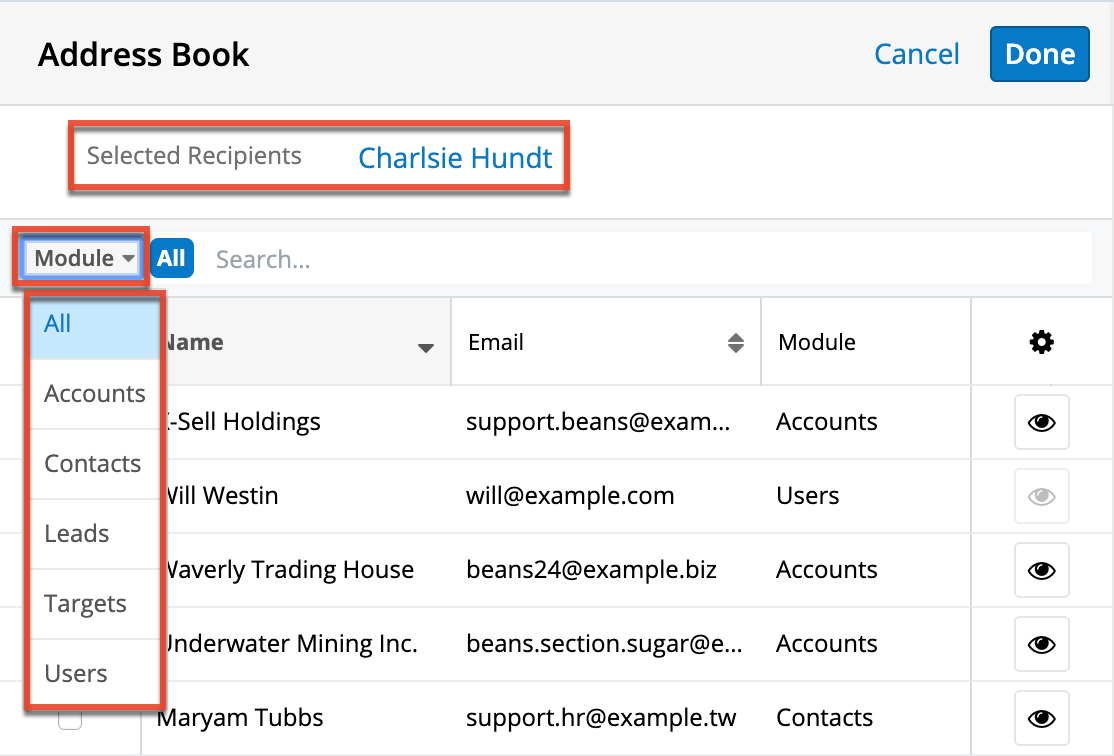Click the Done button

1040,54
